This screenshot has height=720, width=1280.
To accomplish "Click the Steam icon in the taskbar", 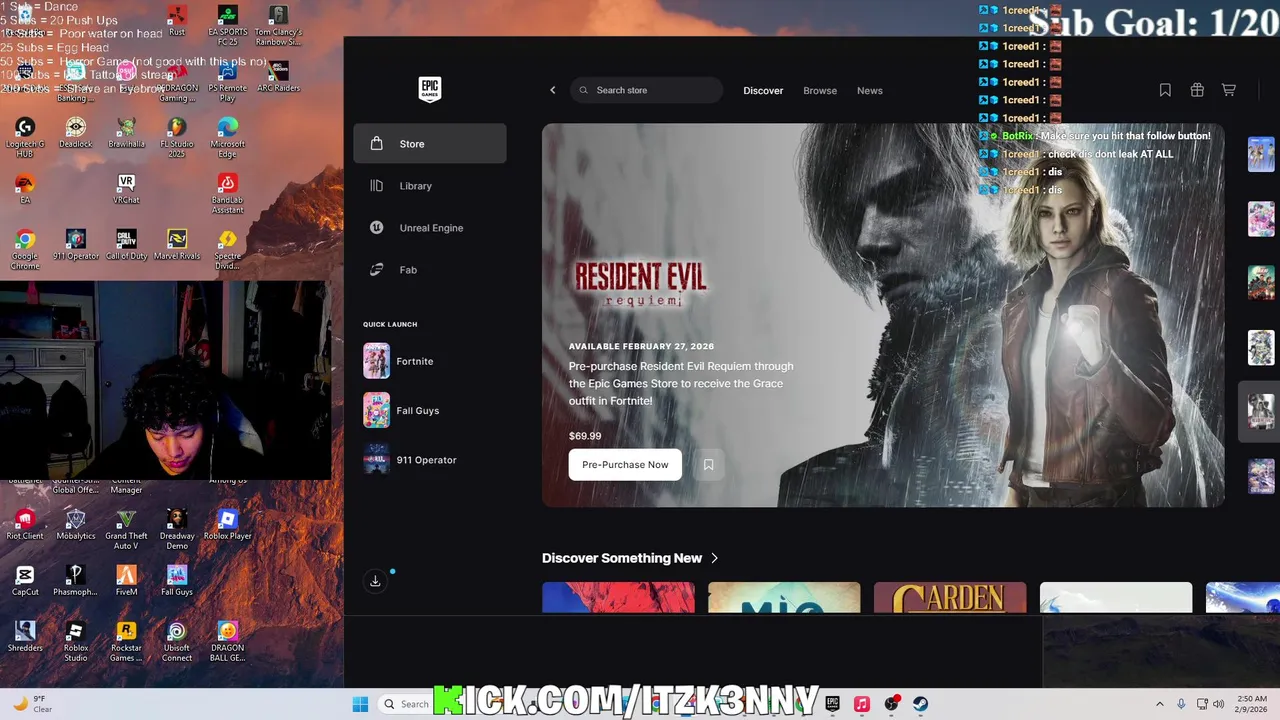I will (920, 704).
